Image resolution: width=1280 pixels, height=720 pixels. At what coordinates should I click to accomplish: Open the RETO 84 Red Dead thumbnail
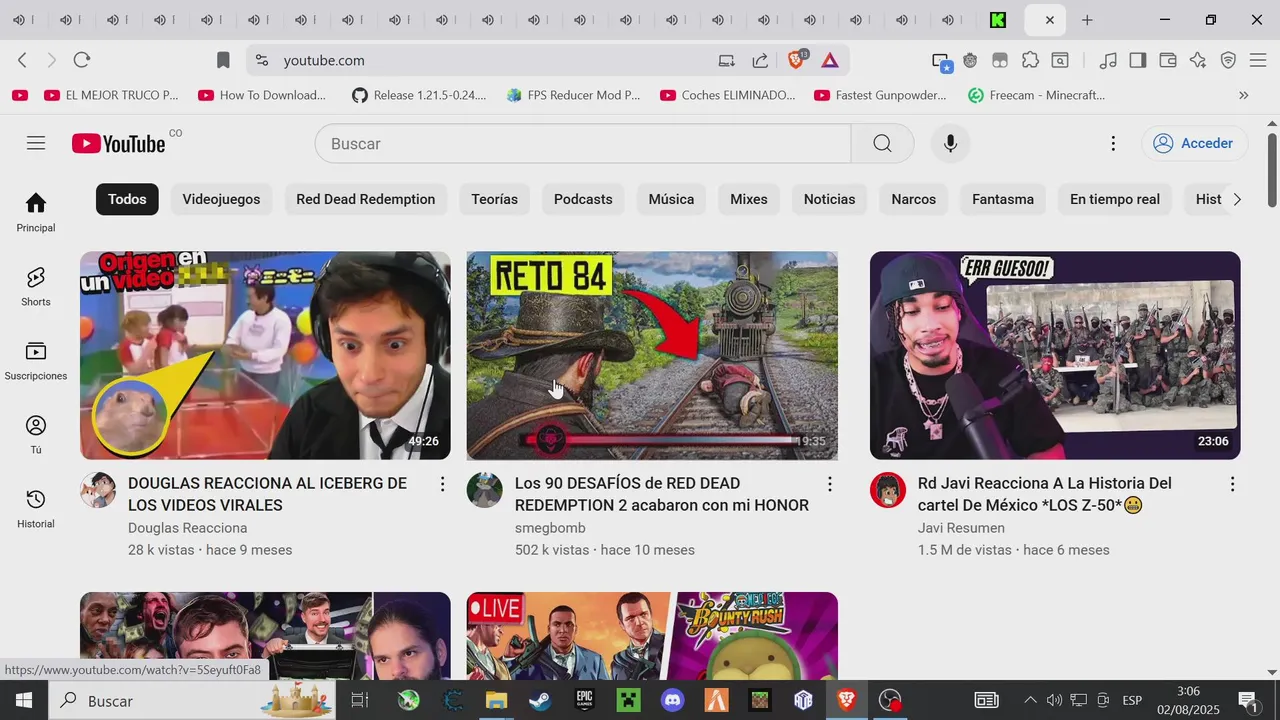(652, 355)
